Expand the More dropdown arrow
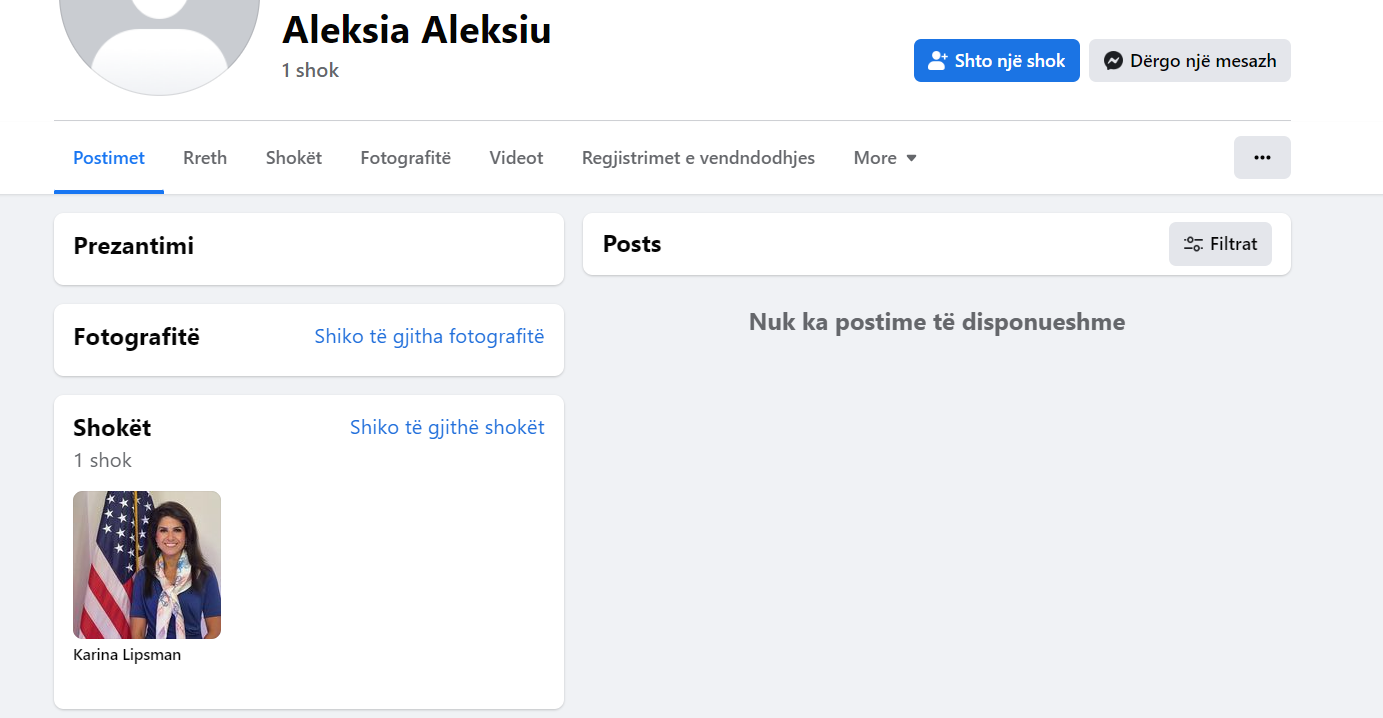Viewport: 1383px width, 718px height. click(911, 158)
